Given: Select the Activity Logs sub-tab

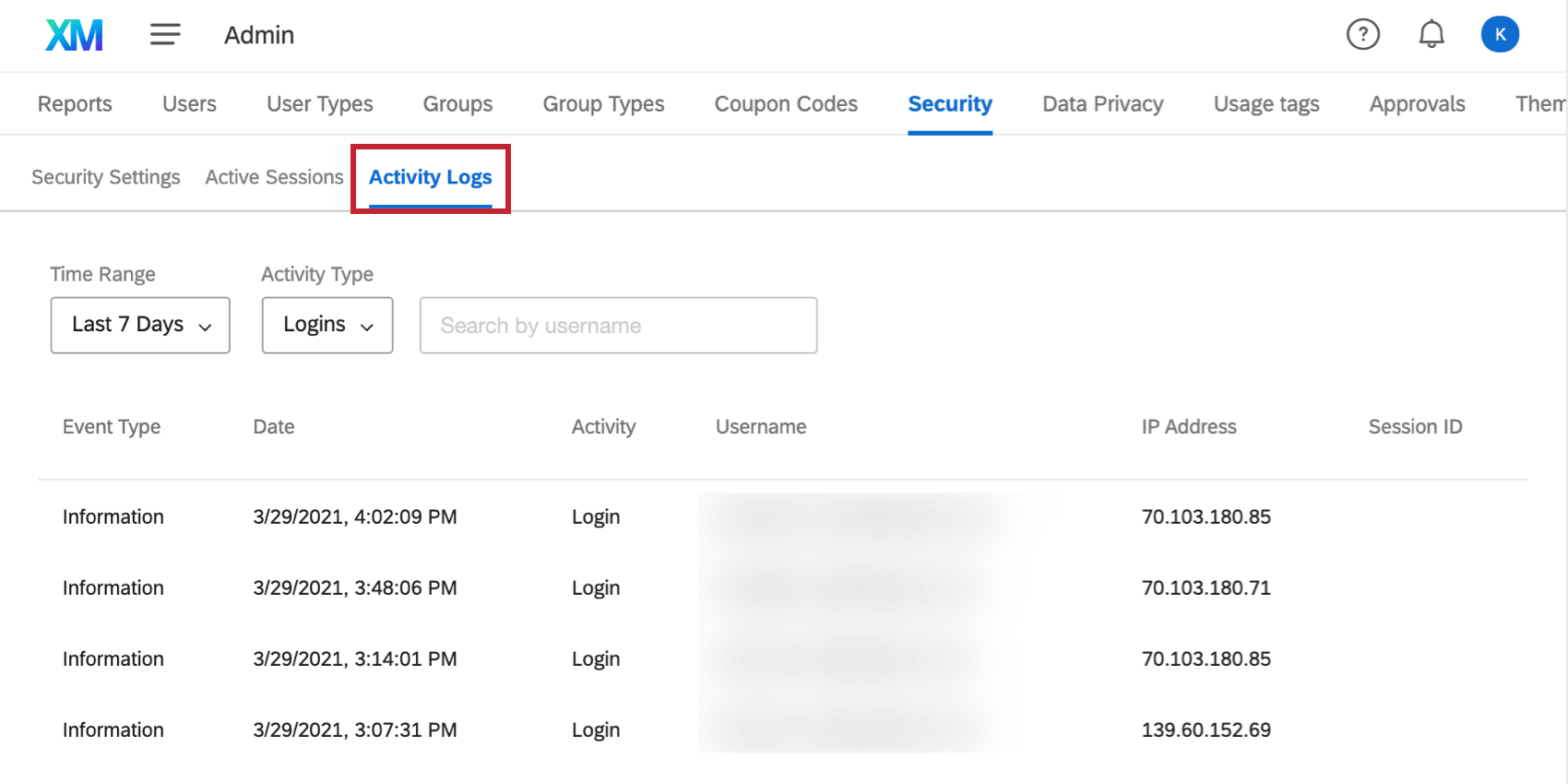Looking at the screenshot, I should 431,177.
